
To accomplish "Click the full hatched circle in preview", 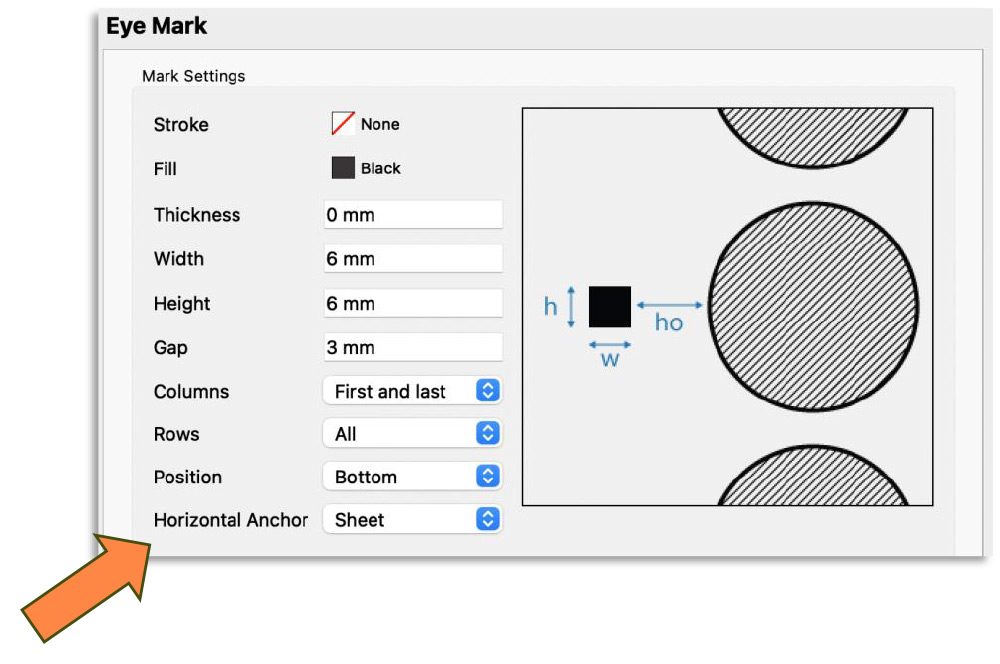I will (813, 306).
